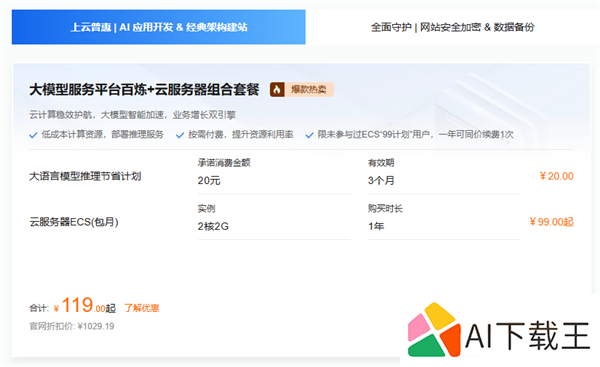Switch to the 全面守护 网站安全加密 tab
Screen dimensions: 600x367
click(x=452, y=27)
